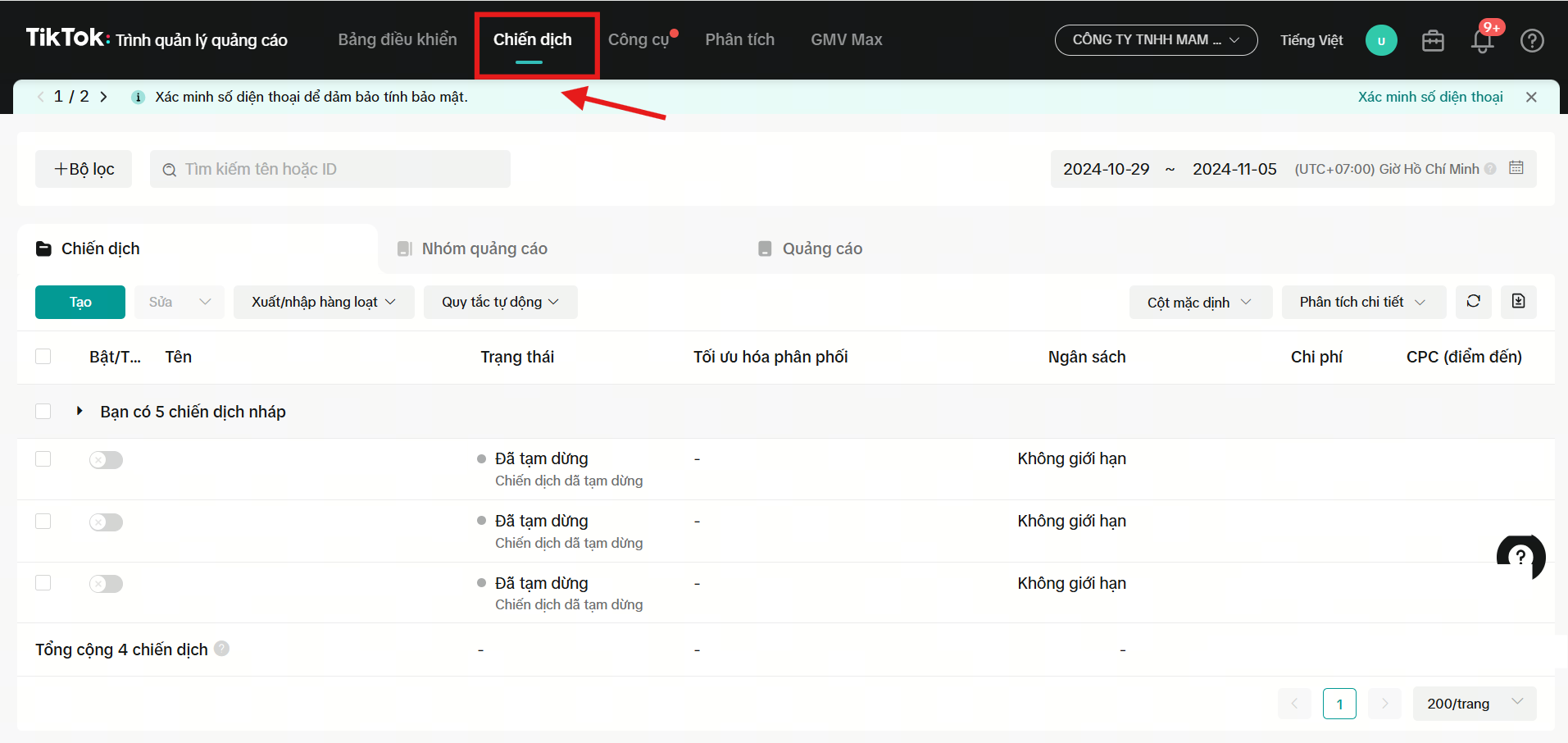
Task: Open the CÔNG TY TNHH MAM account dropdown
Action: click(x=1156, y=40)
